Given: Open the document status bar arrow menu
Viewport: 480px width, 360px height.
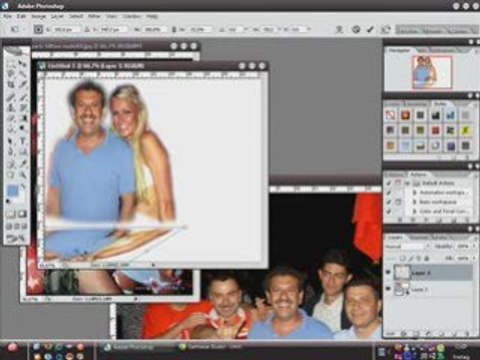Looking at the screenshot, I should coord(153,265).
